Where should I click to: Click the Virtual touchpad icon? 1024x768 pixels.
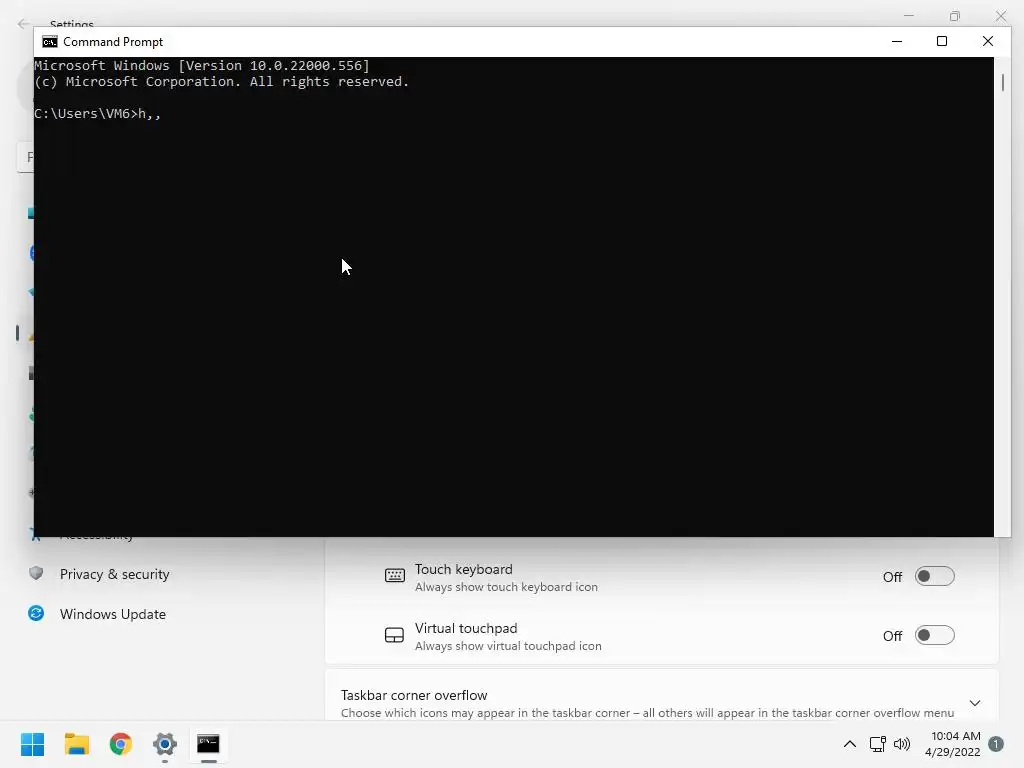click(x=394, y=635)
